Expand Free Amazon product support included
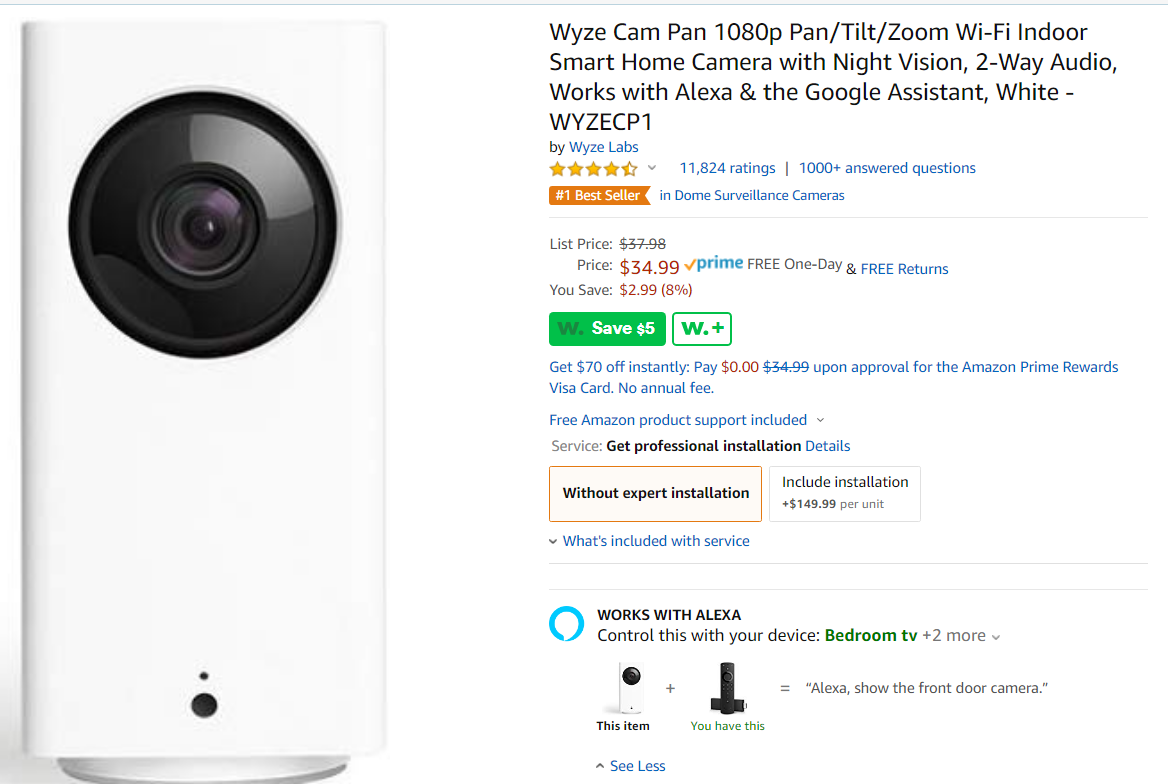Image resolution: width=1168 pixels, height=784 pixels. (x=686, y=420)
